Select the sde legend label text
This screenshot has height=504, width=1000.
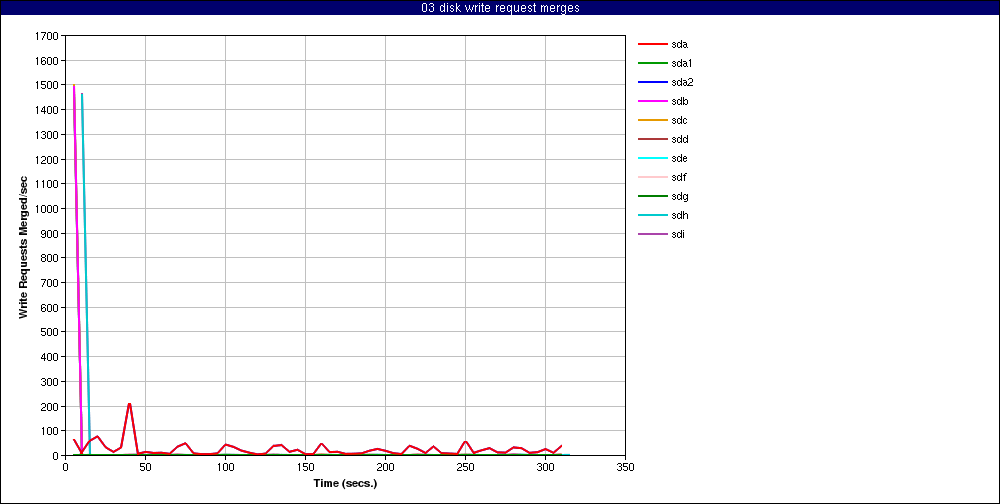pos(680,158)
